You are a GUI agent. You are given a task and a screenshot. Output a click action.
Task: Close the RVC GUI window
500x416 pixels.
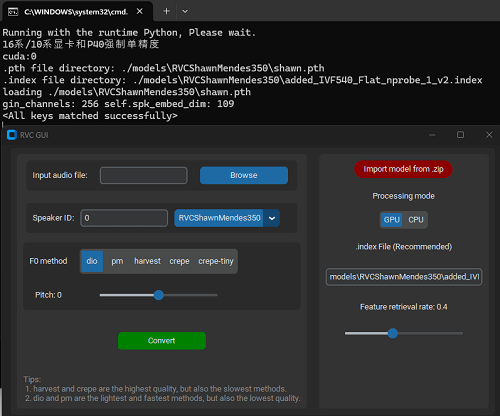(489, 135)
